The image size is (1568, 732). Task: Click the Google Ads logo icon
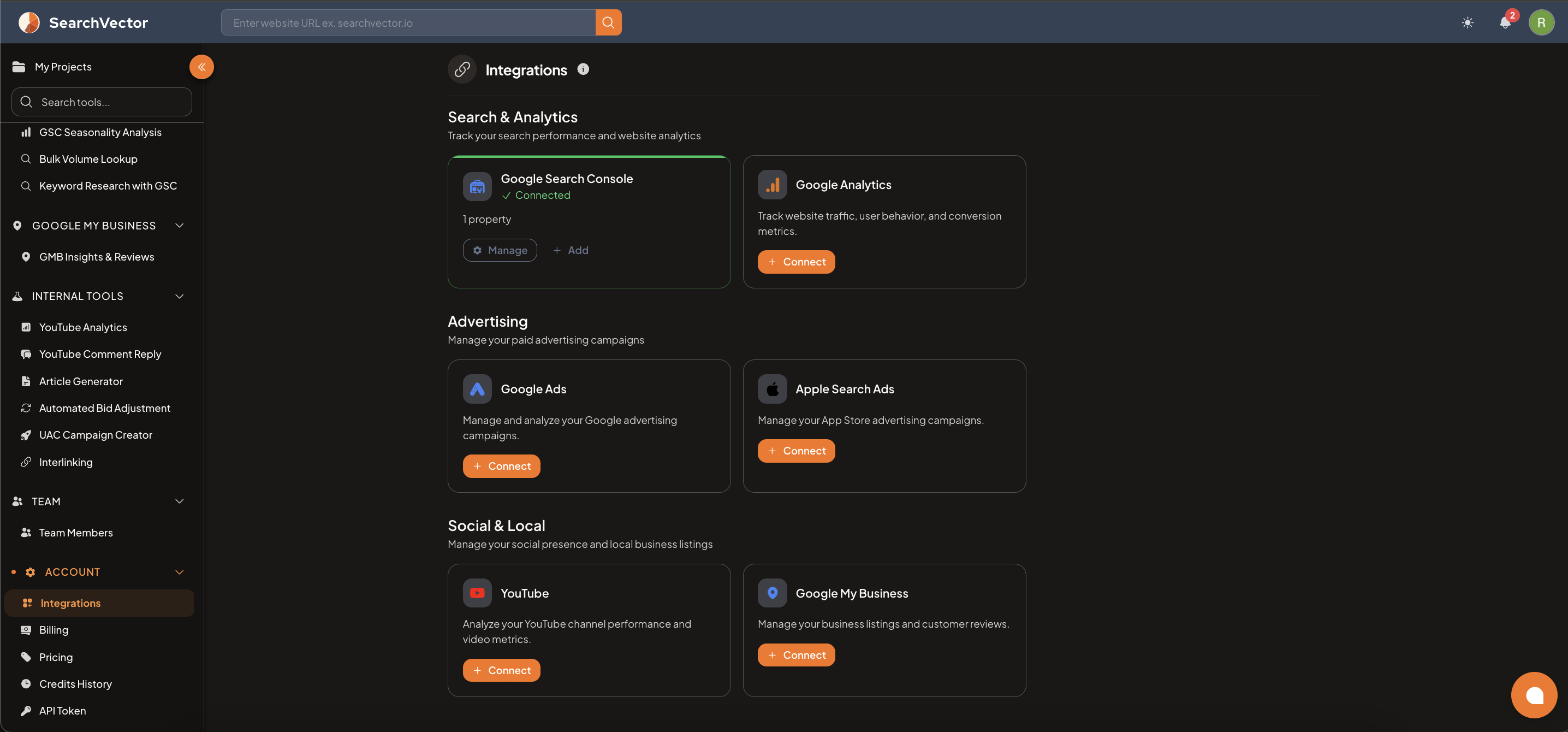477,389
